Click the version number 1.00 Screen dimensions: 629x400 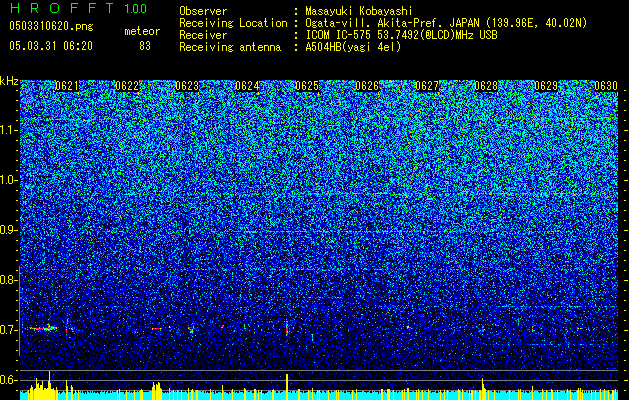[x=135, y=8]
